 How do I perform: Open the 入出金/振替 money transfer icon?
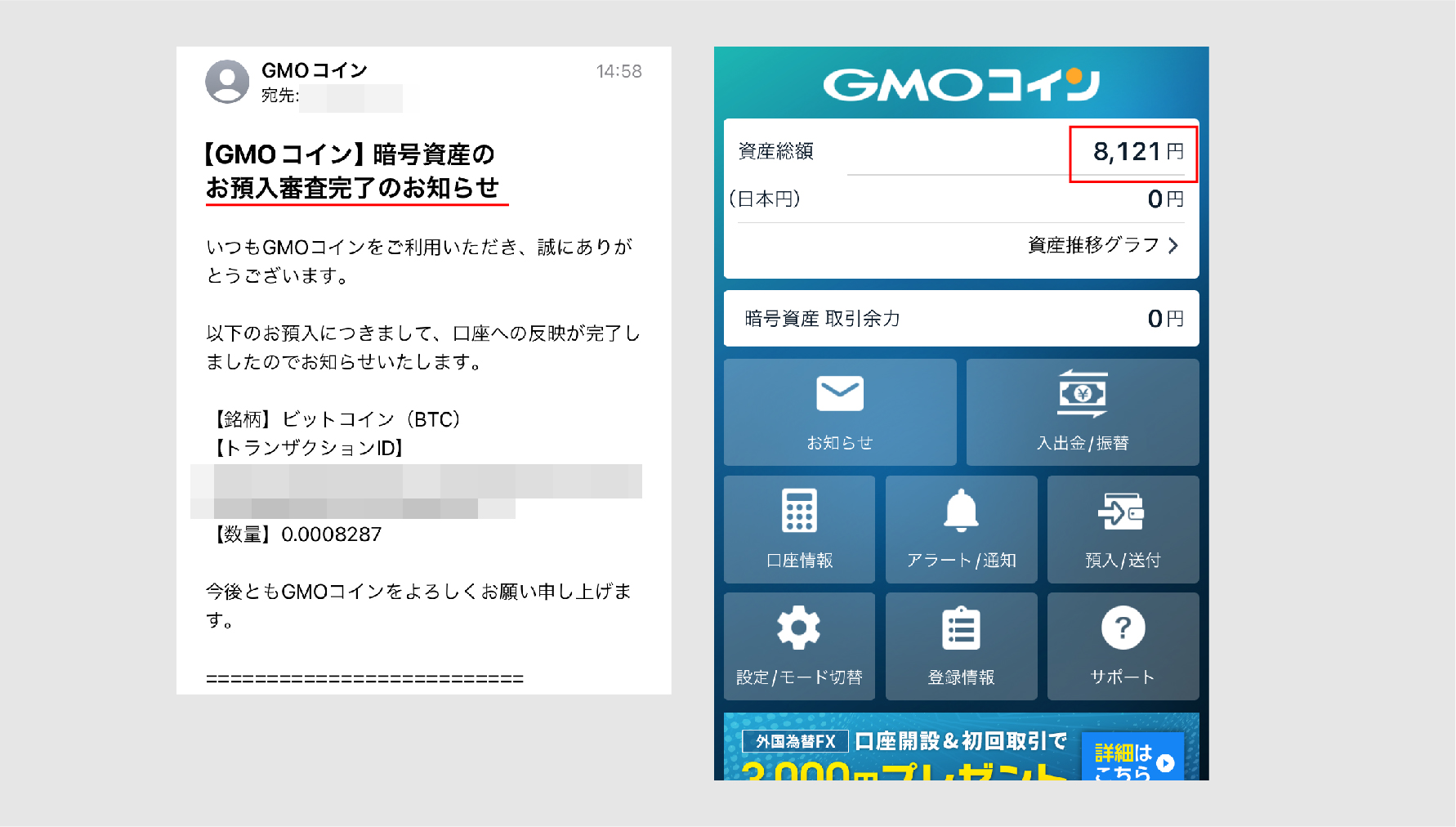(x=1083, y=394)
